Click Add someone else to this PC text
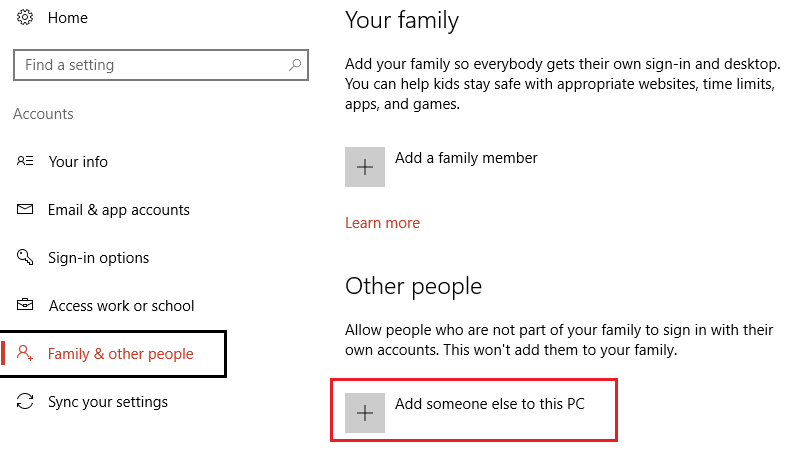 (490, 405)
